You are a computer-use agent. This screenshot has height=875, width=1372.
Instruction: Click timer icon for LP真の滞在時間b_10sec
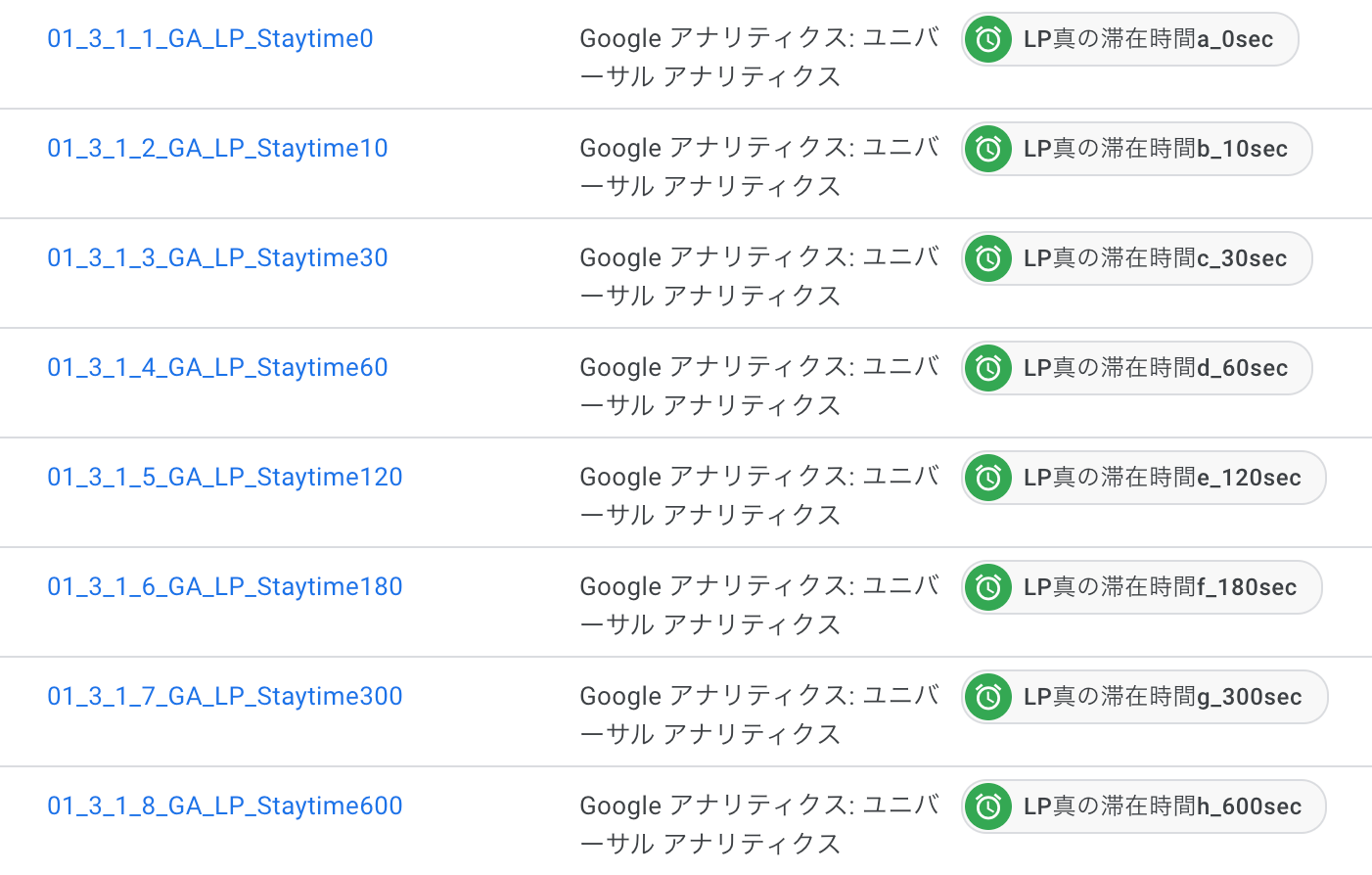[x=988, y=149]
